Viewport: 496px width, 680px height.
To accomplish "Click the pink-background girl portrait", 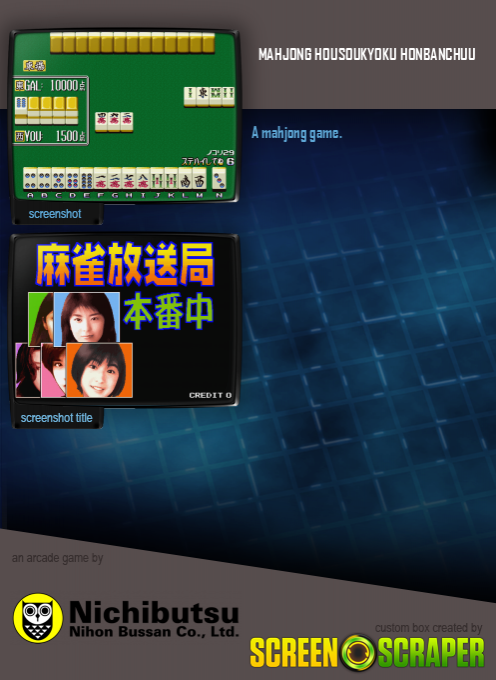I will coord(53,370).
